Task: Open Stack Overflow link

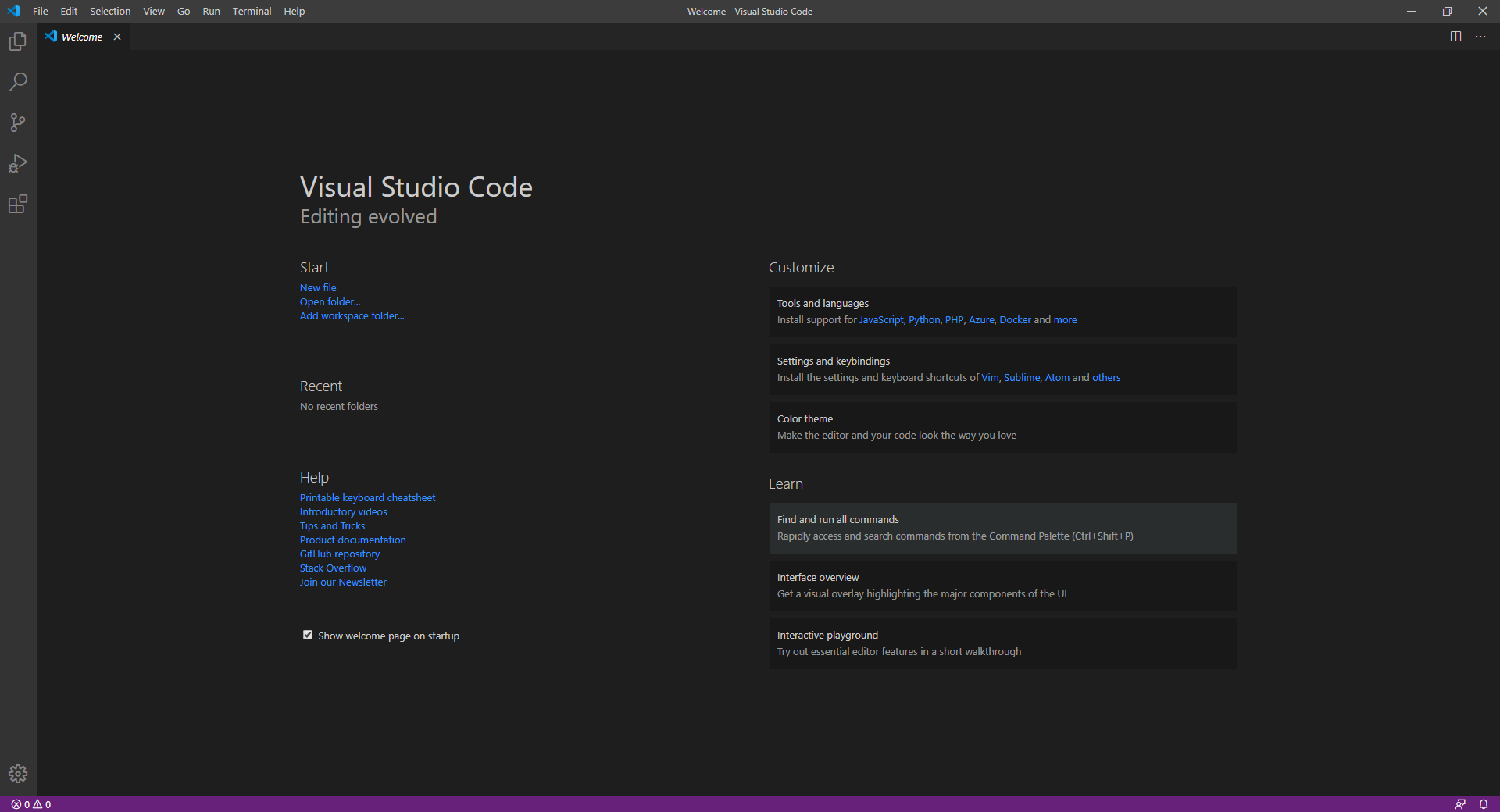Action: click(333, 568)
